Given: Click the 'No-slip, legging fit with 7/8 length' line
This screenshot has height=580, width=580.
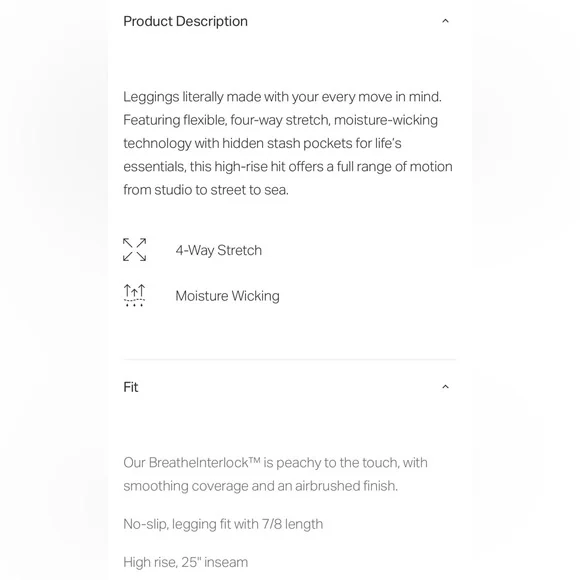Looking at the screenshot, I should coord(223,524).
